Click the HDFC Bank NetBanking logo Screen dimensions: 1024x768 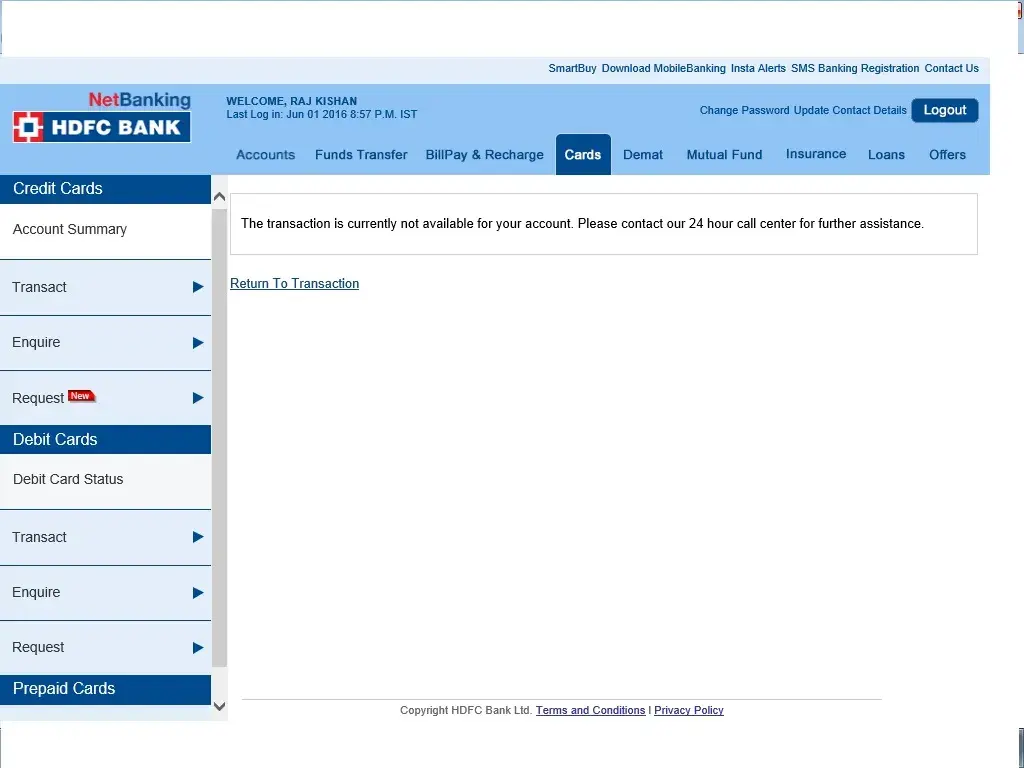click(x=102, y=117)
